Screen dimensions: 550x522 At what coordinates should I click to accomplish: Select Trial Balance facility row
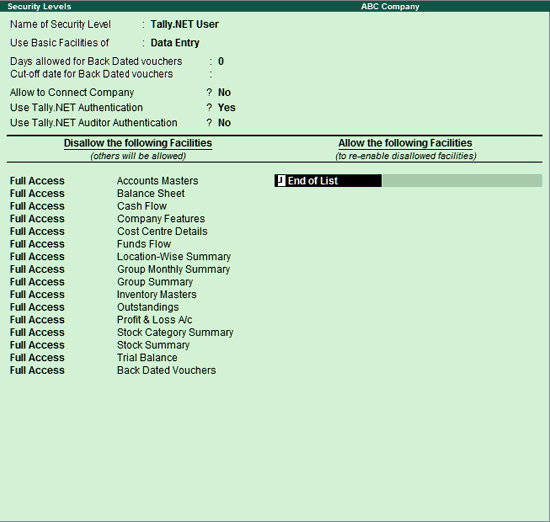(147, 357)
